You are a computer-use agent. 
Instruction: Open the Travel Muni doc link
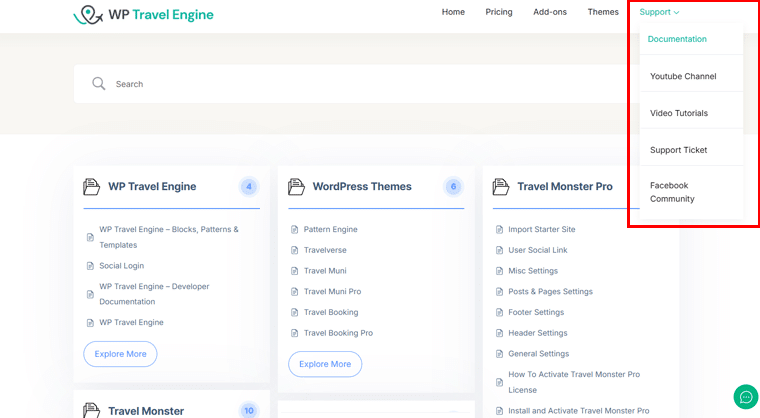(325, 271)
